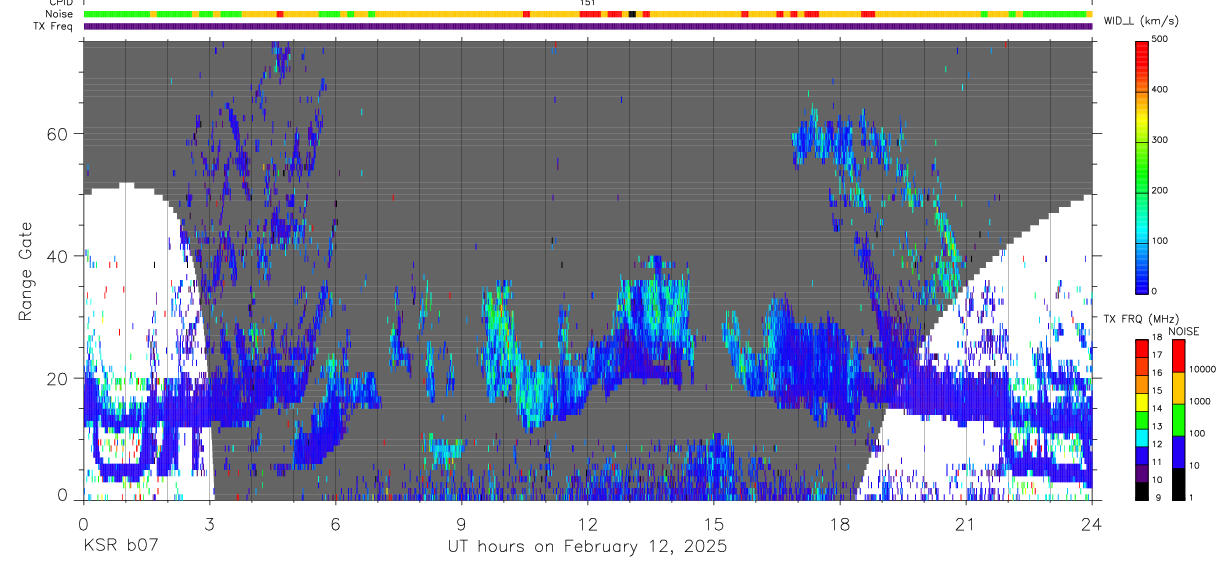Click the hour 12 tick label on time axis
The image size is (1228, 567).
[x=587, y=523]
